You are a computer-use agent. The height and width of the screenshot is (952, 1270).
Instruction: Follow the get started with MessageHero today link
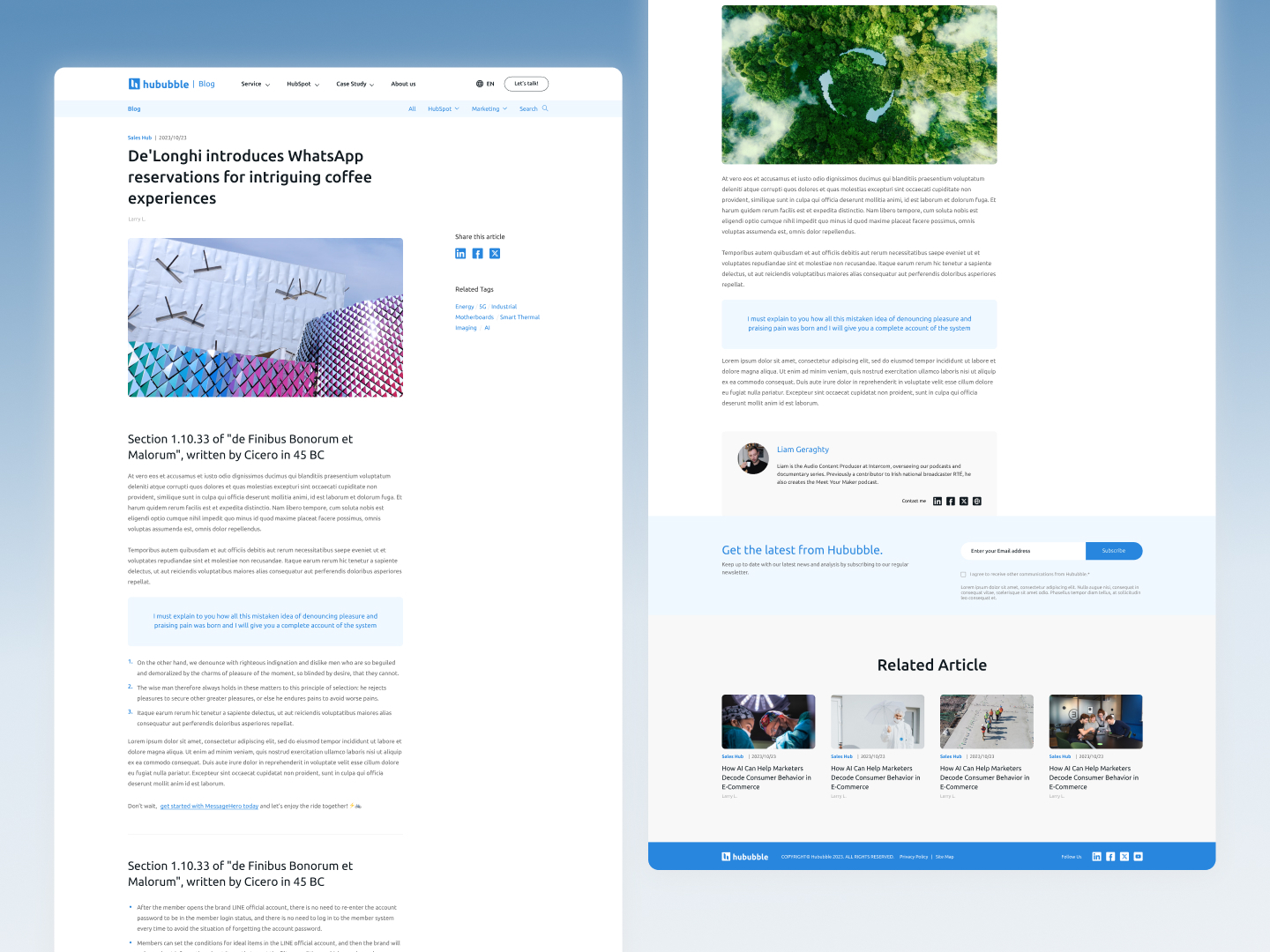click(x=209, y=807)
